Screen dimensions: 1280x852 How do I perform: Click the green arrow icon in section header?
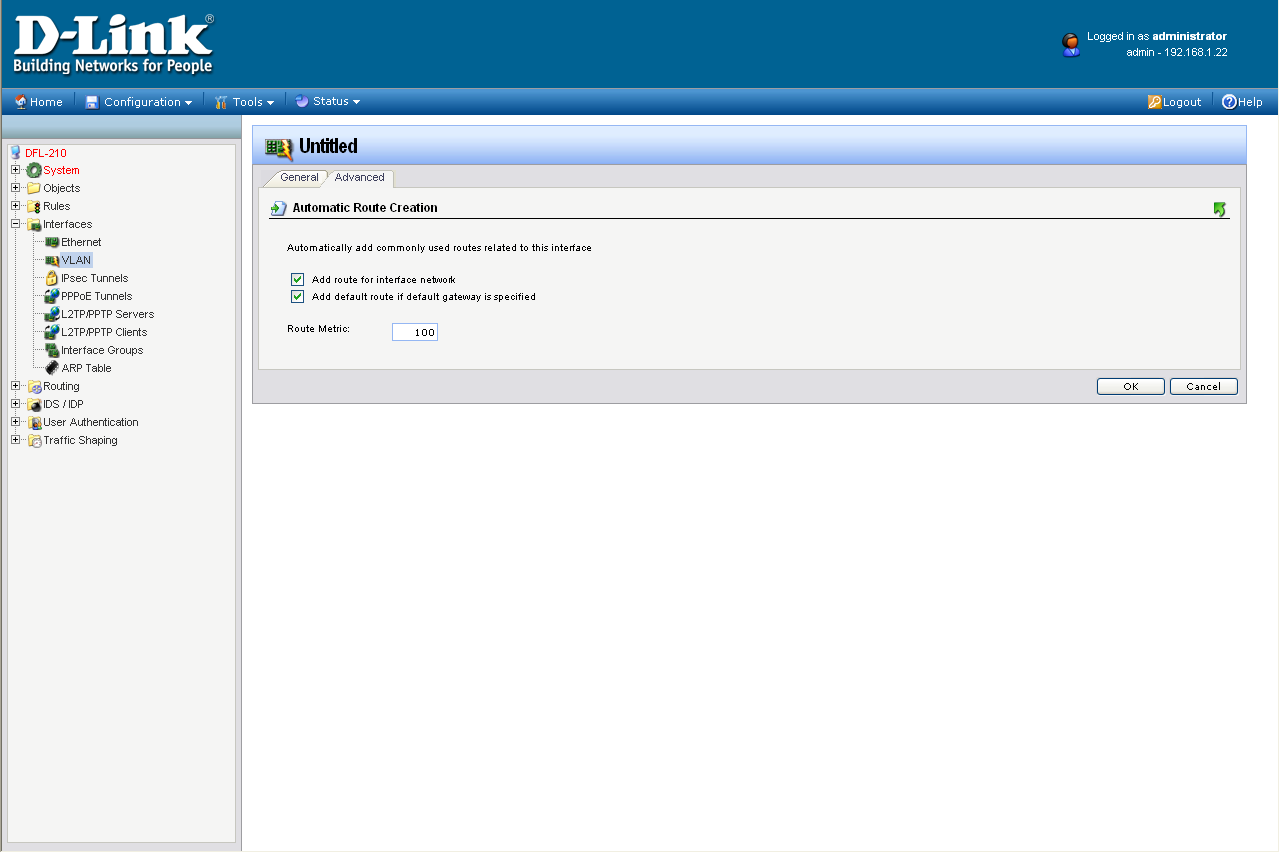click(1219, 208)
